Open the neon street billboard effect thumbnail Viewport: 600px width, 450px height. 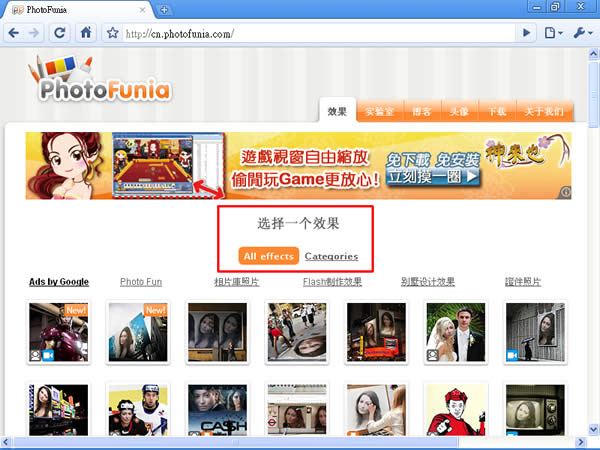click(59, 409)
